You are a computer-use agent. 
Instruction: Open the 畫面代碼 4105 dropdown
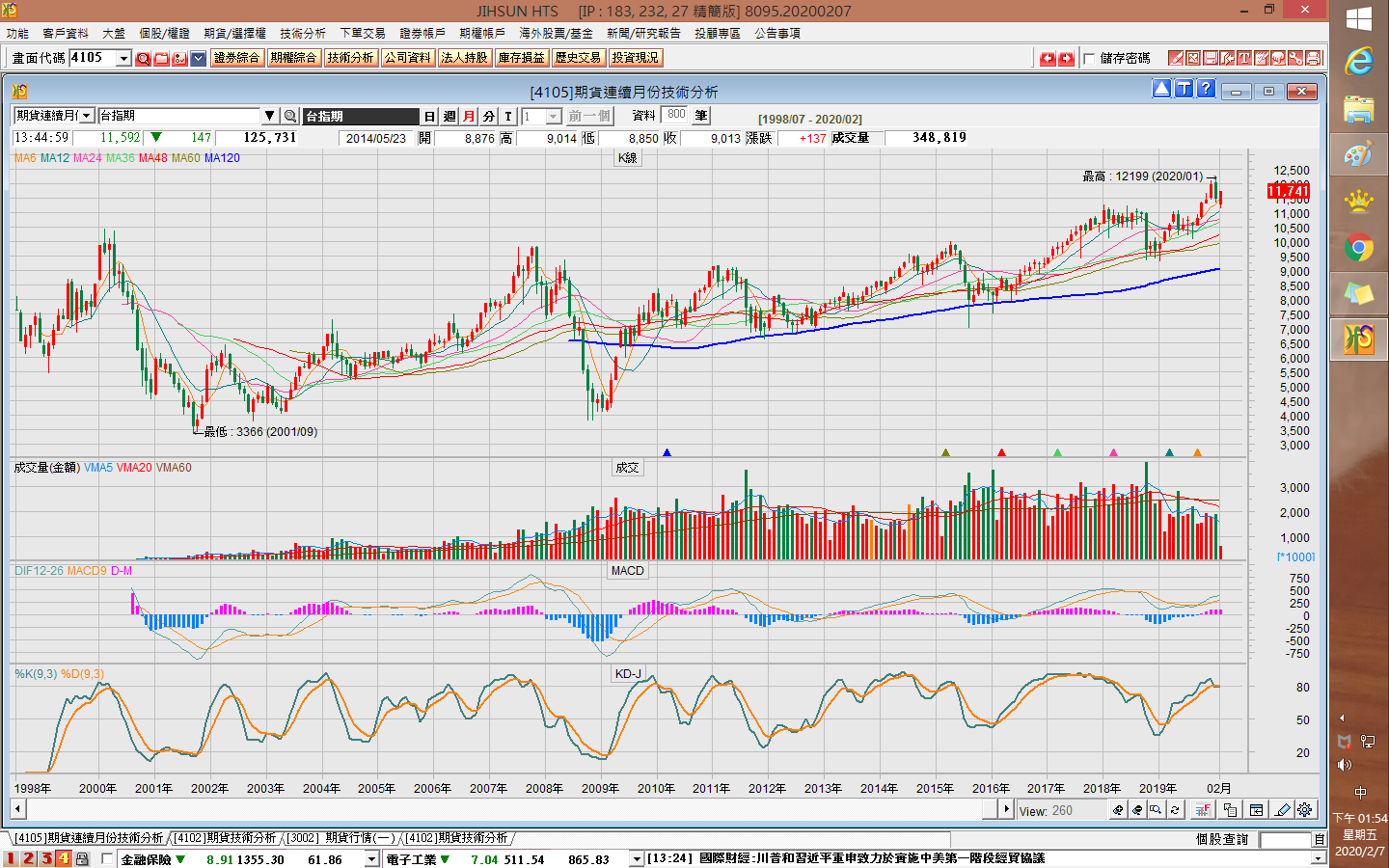click(x=123, y=58)
